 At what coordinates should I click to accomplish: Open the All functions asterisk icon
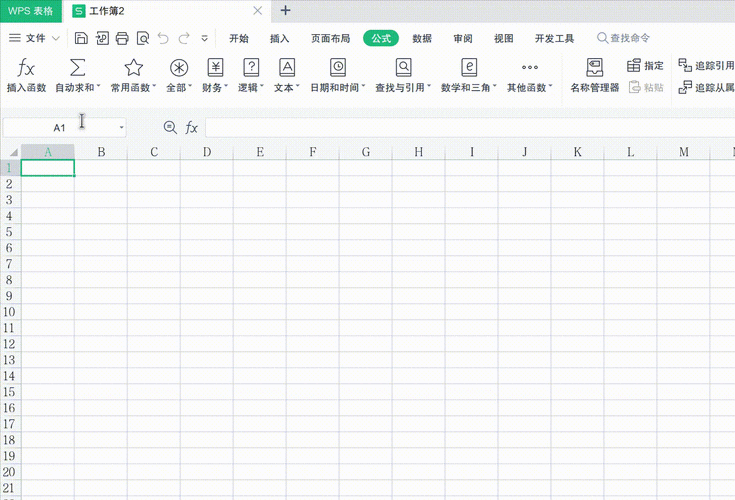[x=179, y=68]
